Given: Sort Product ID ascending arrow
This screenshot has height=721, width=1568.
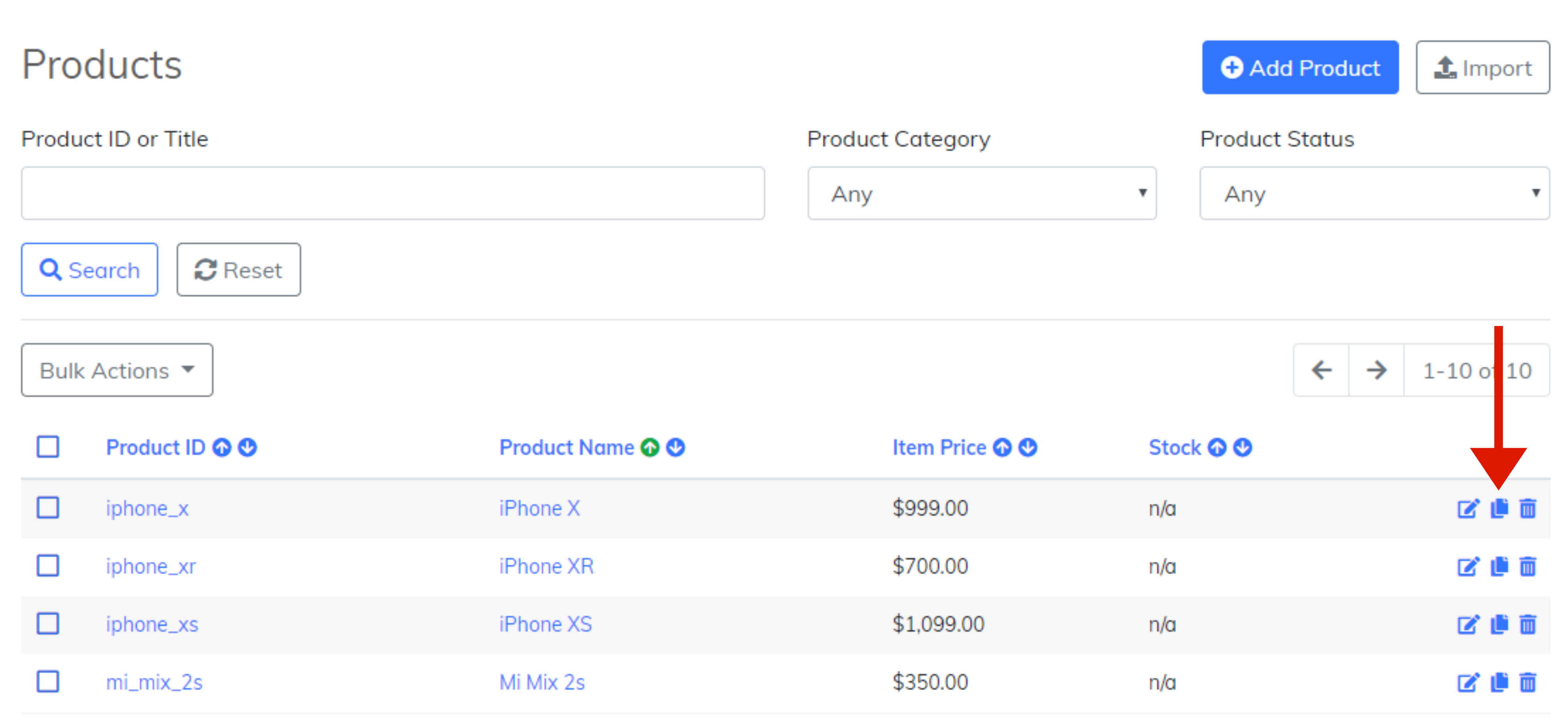Looking at the screenshot, I should pyautogui.click(x=222, y=448).
